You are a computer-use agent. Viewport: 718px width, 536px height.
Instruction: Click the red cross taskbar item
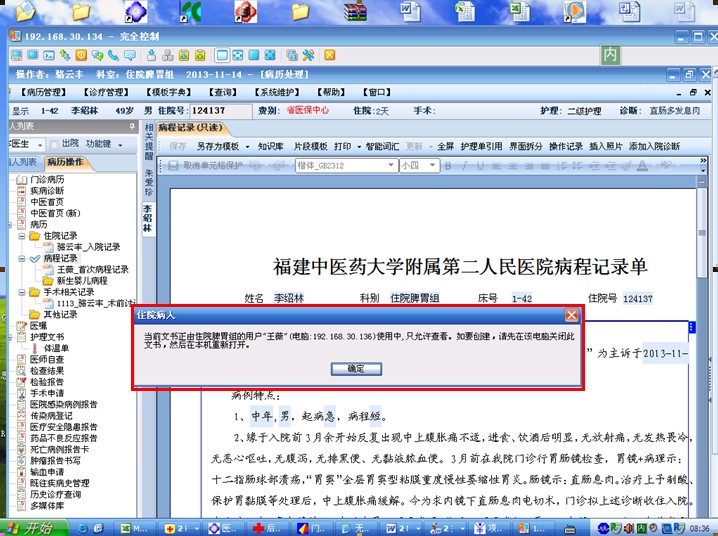(x=267, y=528)
